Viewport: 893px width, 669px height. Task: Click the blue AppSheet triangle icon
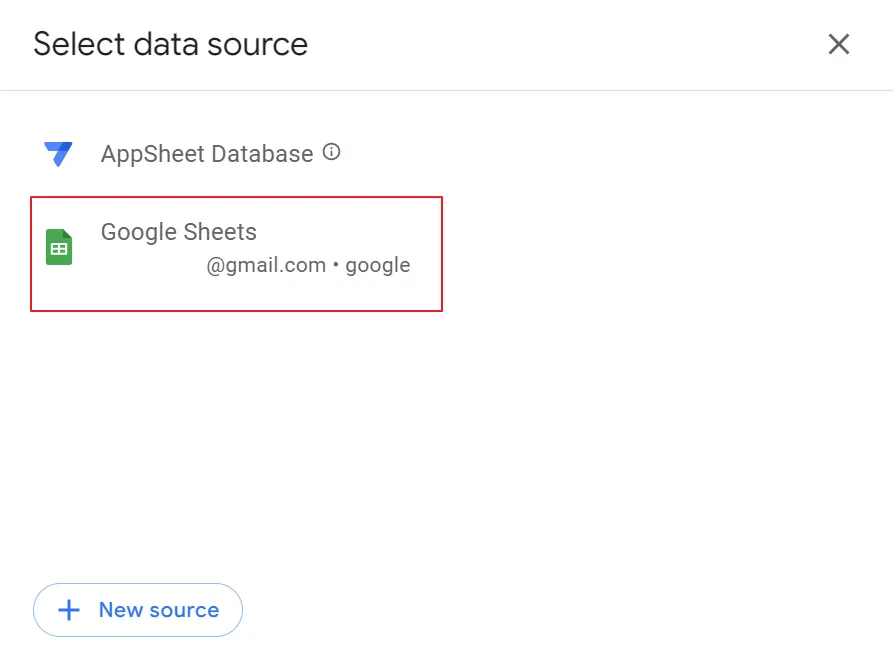tap(58, 154)
